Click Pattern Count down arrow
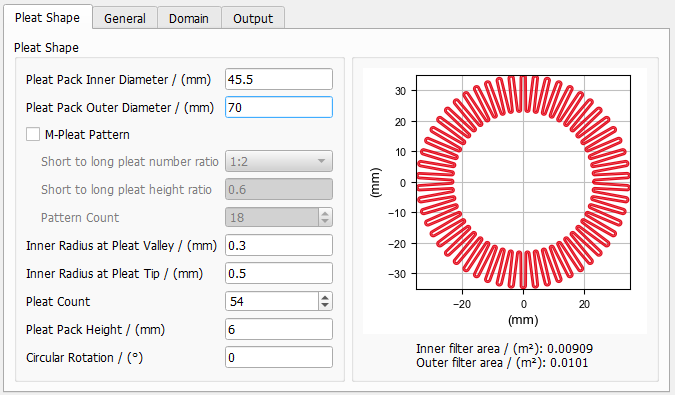 click(325, 222)
